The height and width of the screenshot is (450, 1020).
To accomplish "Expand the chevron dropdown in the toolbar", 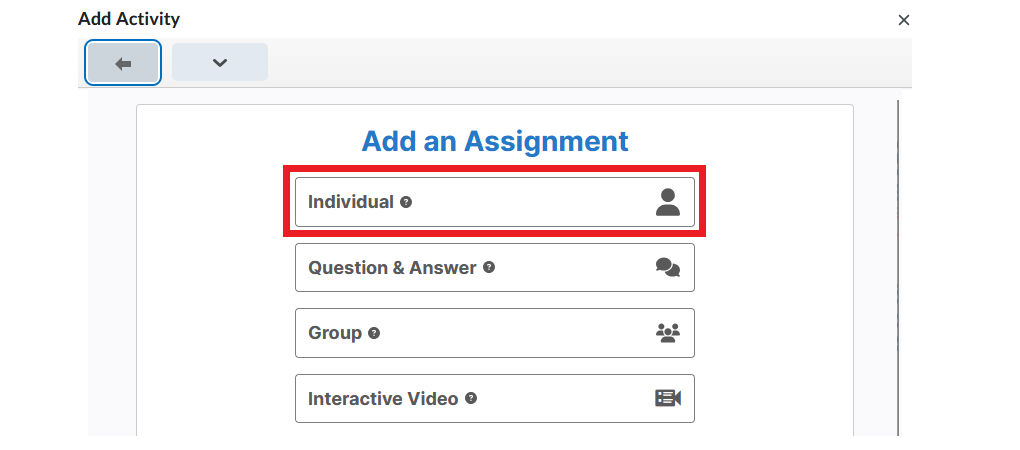I will tap(220, 62).
